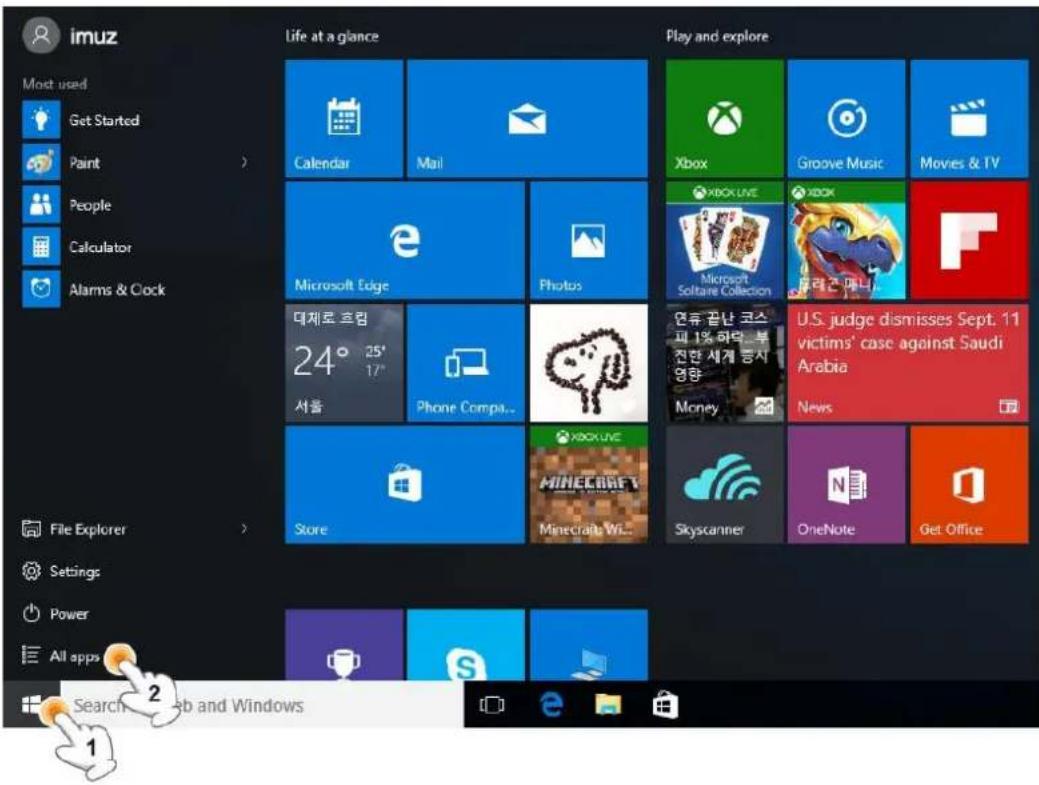Click the Windows Start button
Screen dimensions: 1039x785
tap(31, 705)
